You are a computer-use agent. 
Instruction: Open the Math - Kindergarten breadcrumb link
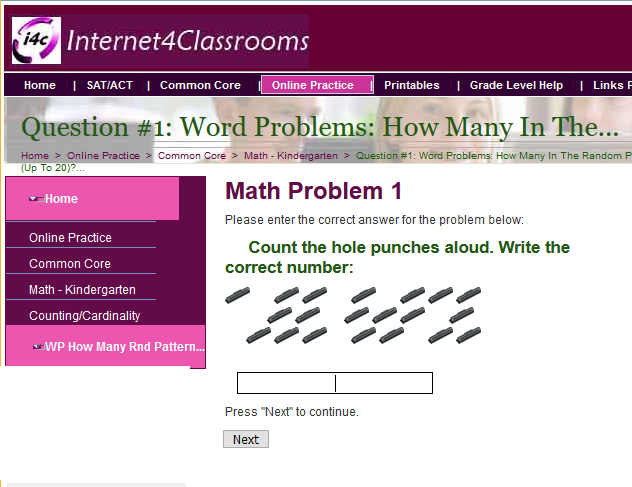[291, 156]
